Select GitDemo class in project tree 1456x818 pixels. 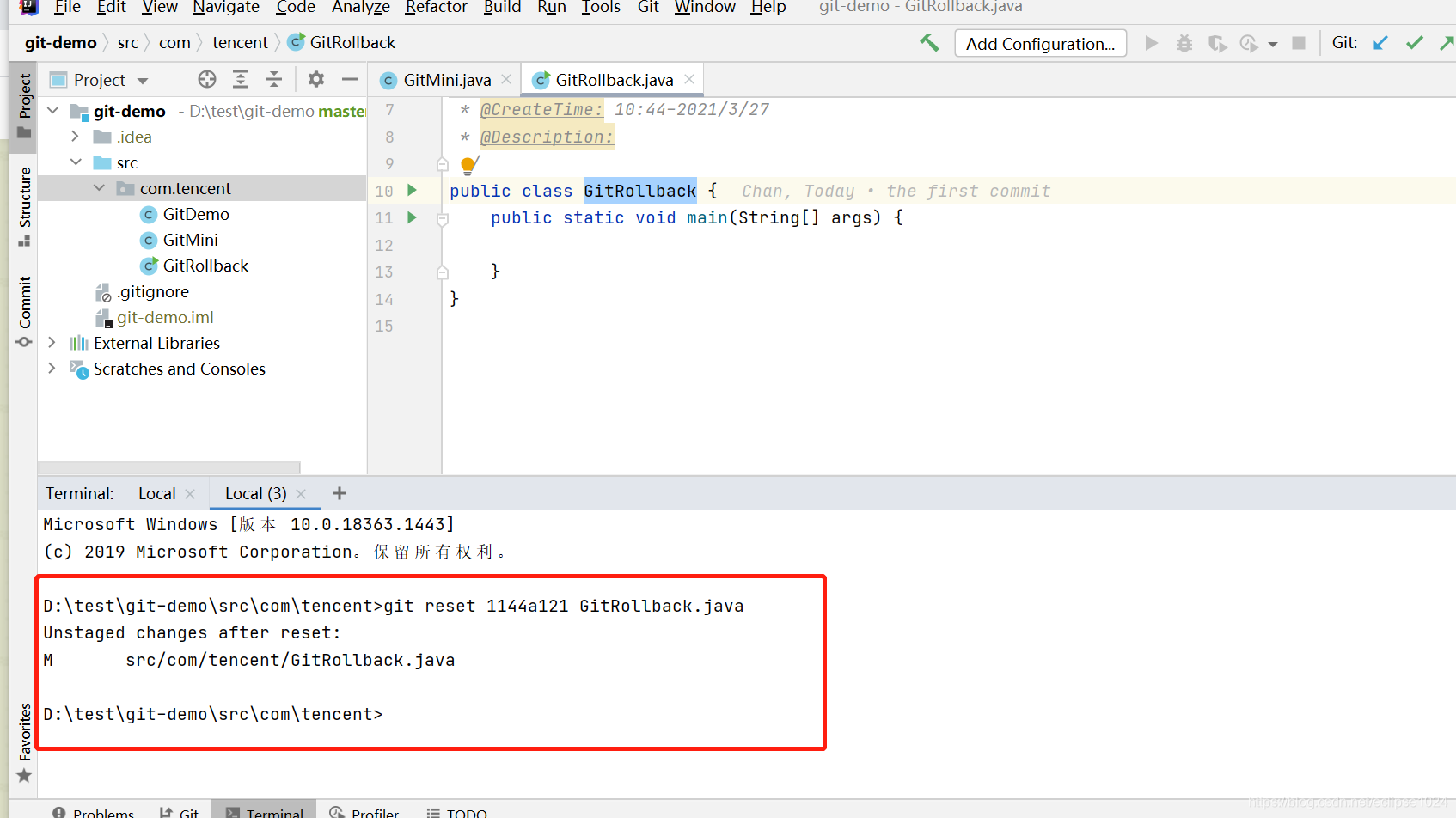tap(196, 214)
